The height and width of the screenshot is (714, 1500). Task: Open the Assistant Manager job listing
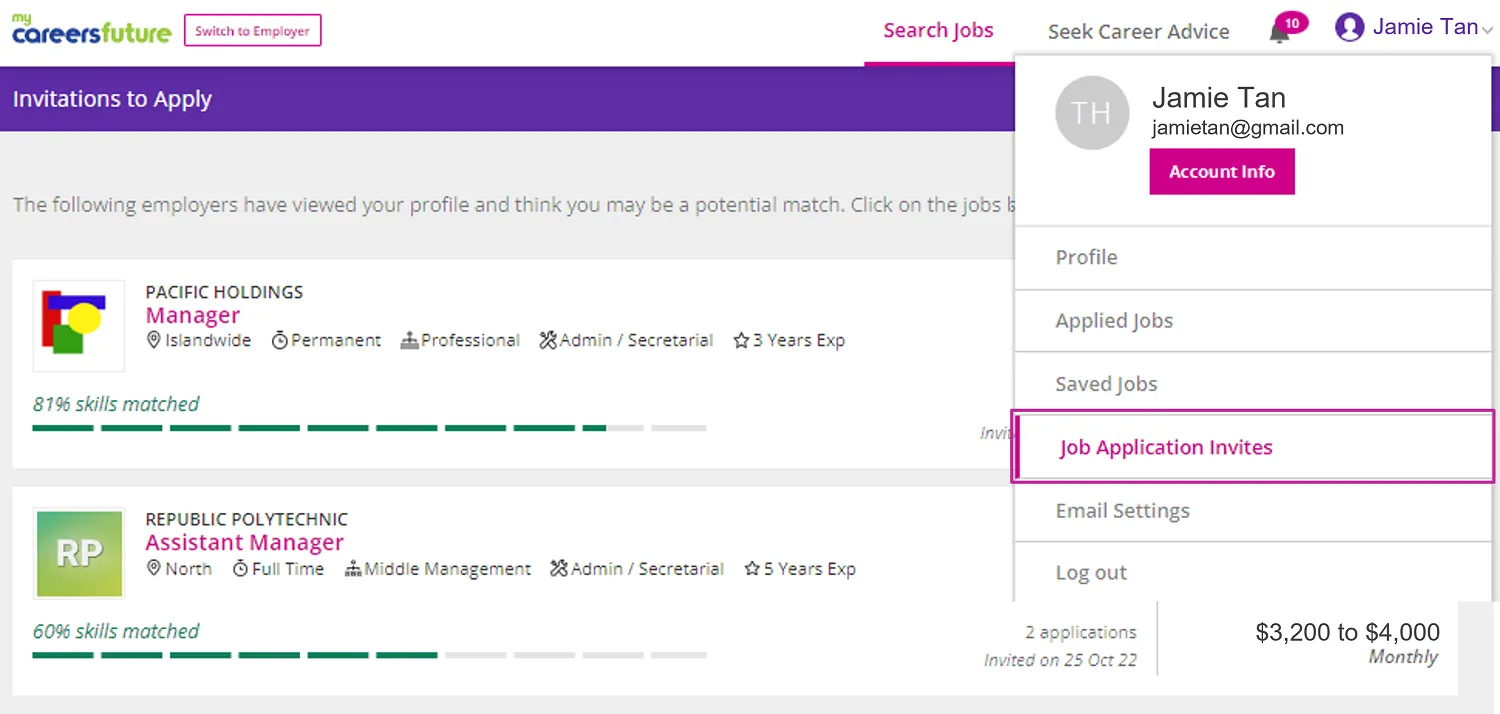point(244,541)
